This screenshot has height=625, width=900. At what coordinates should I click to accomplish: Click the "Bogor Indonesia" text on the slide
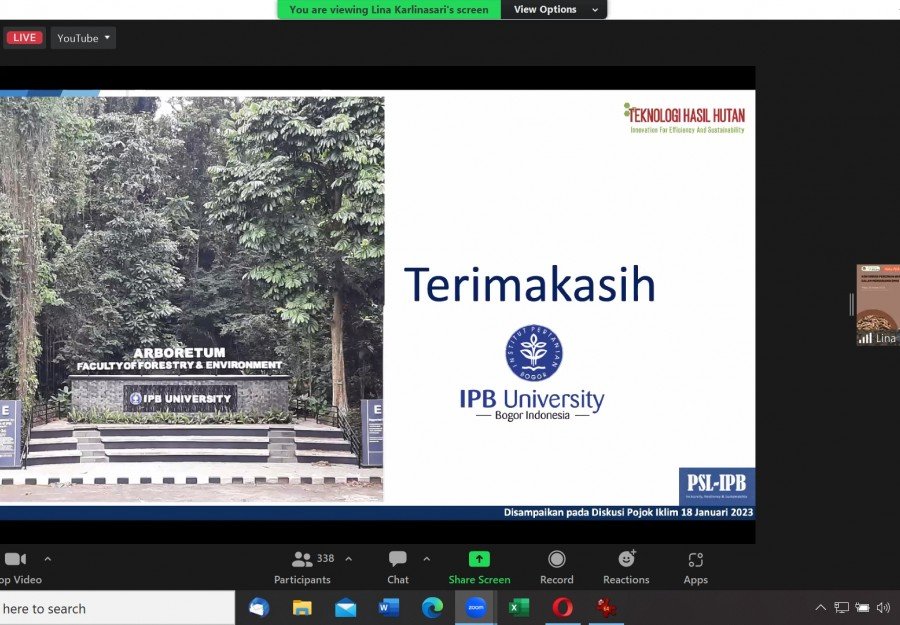(533, 415)
